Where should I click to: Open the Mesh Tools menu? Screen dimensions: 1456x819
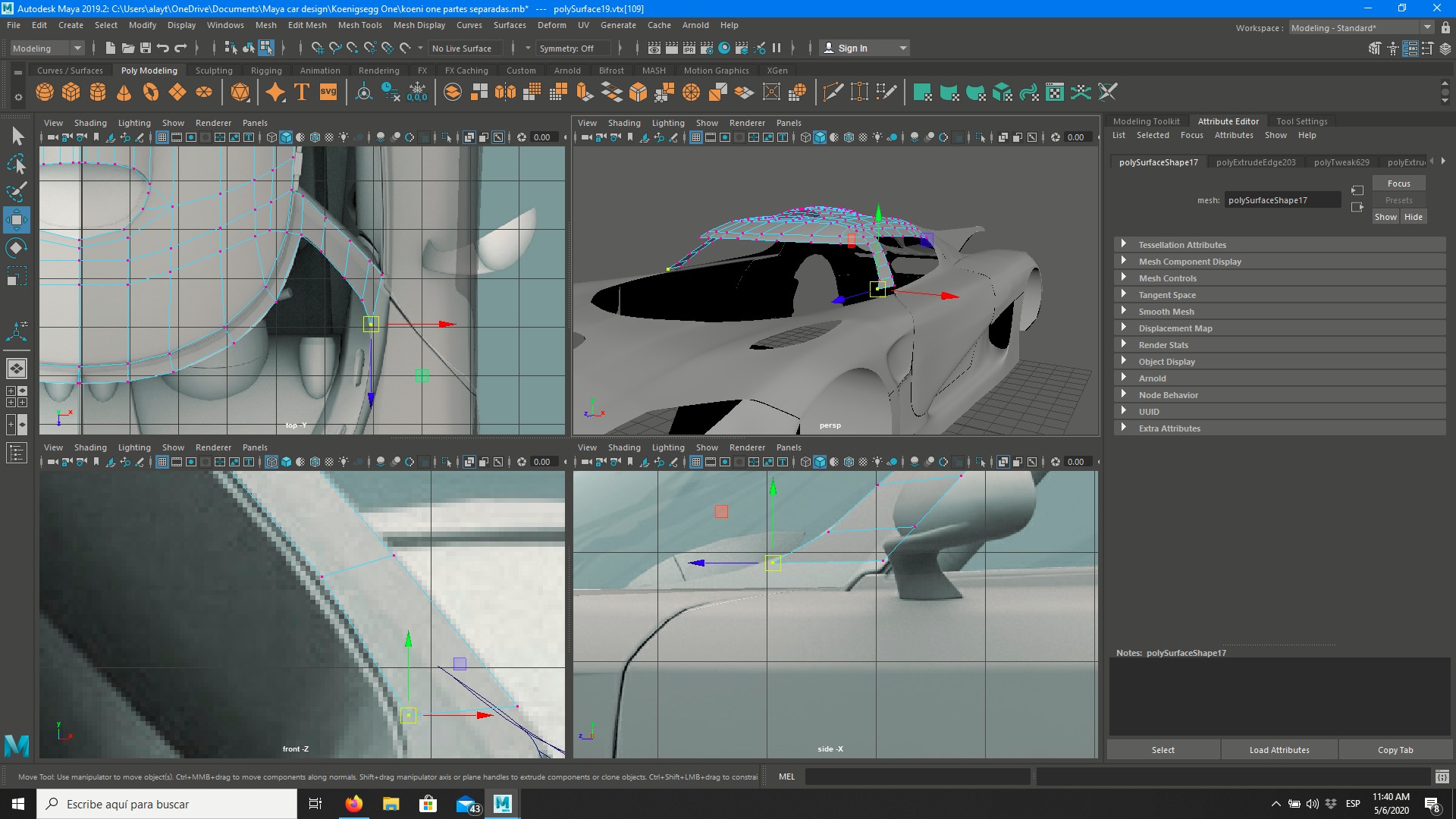(x=359, y=25)
